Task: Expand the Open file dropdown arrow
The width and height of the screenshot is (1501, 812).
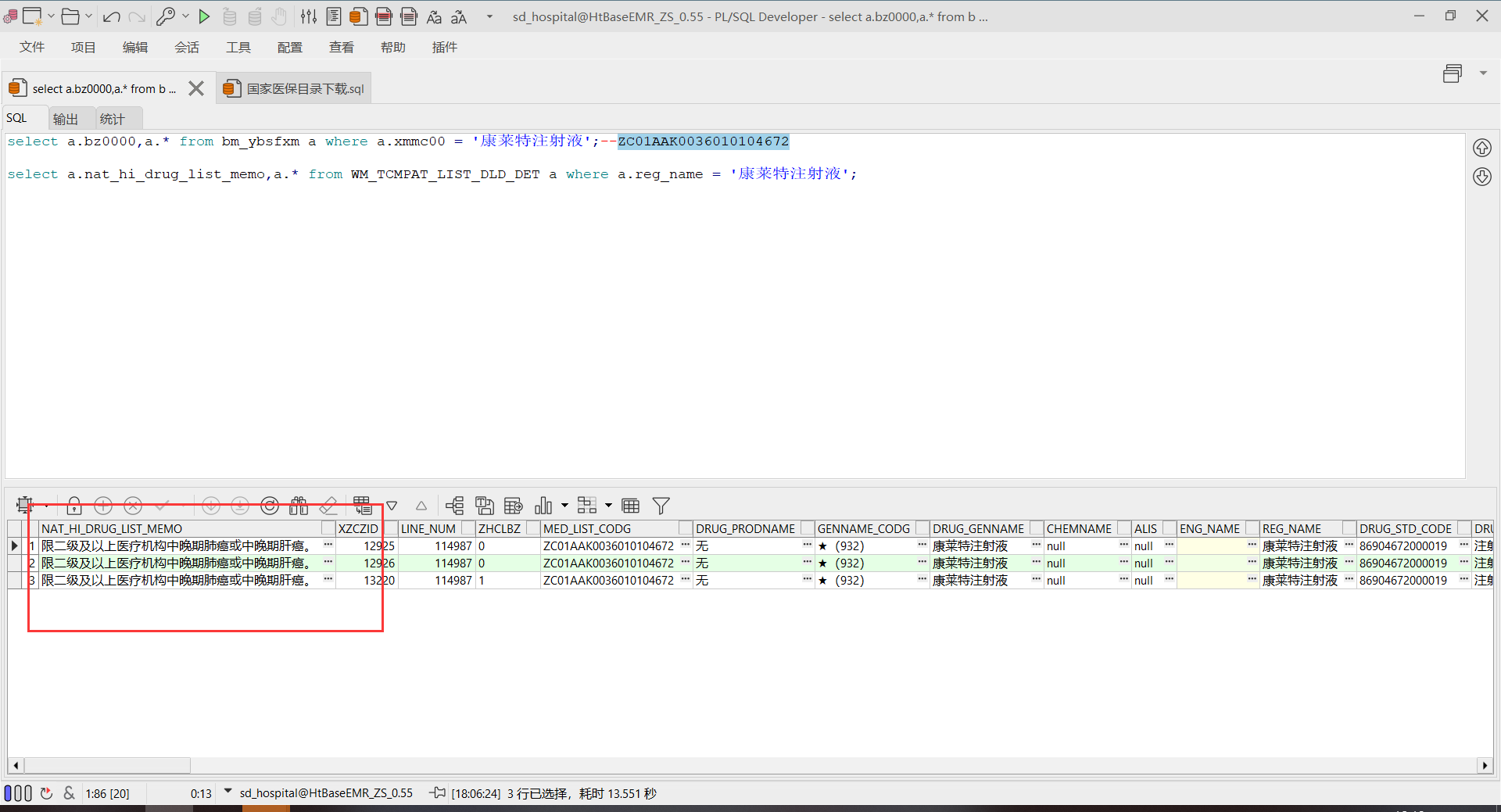Action: (88, 16)
